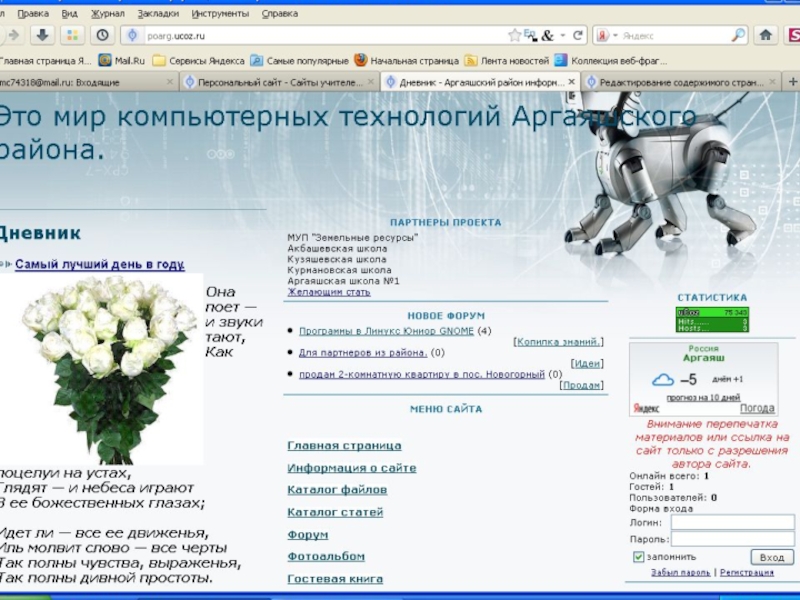The image size is (800, 600).
Task: Open Mail.Ru bookmark
Action: coord(121,61)
